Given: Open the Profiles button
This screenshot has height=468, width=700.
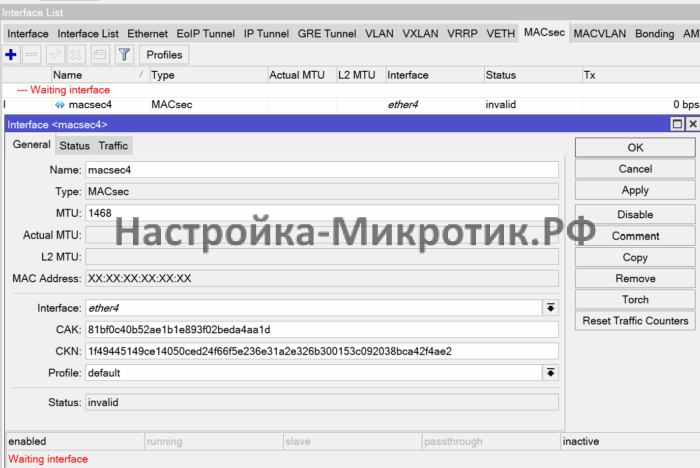Looking at the screenshot, I should pyautogui.click(x=164, y=55).
